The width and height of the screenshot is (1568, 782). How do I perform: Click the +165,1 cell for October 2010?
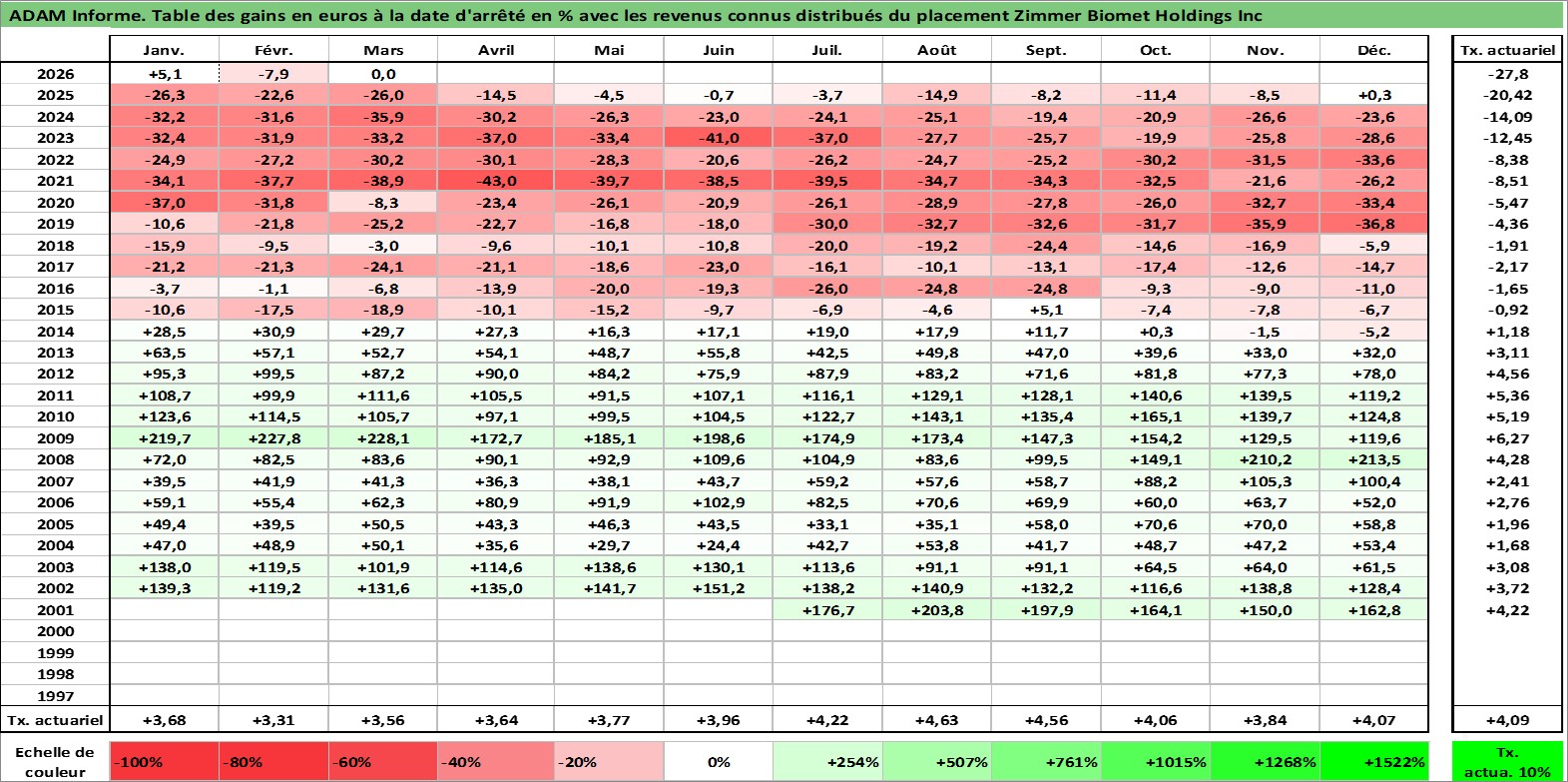tap(1156, 416)
